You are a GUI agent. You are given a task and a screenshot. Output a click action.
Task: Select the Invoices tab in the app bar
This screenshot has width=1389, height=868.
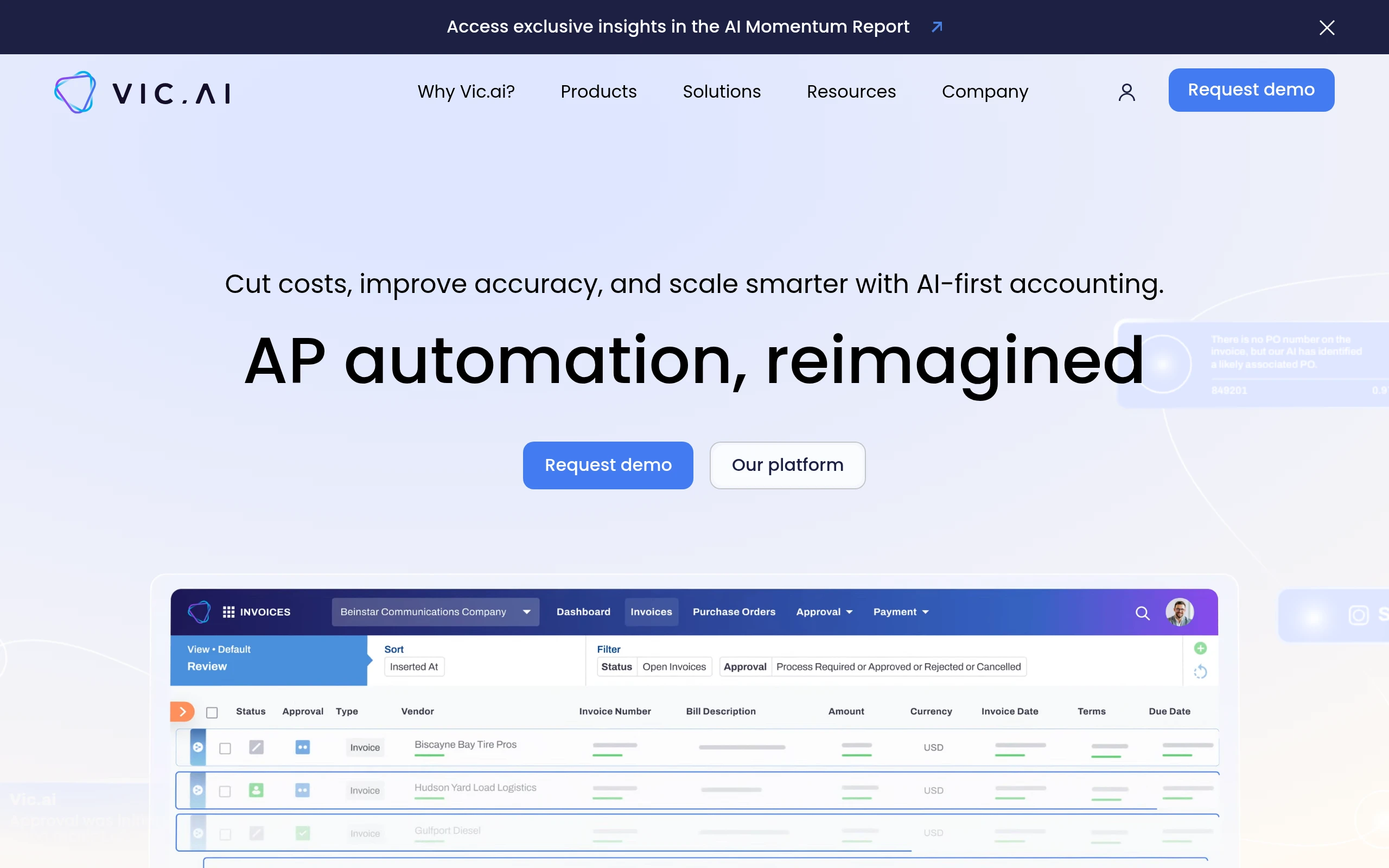click(x=651, y=612)
